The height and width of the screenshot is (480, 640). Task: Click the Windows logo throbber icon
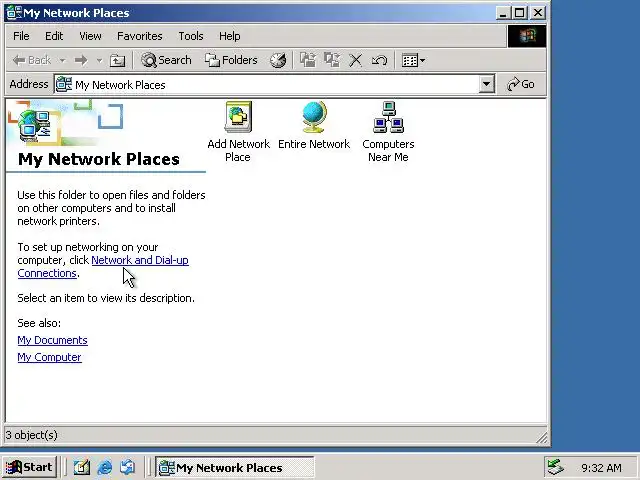click(527, 36)
